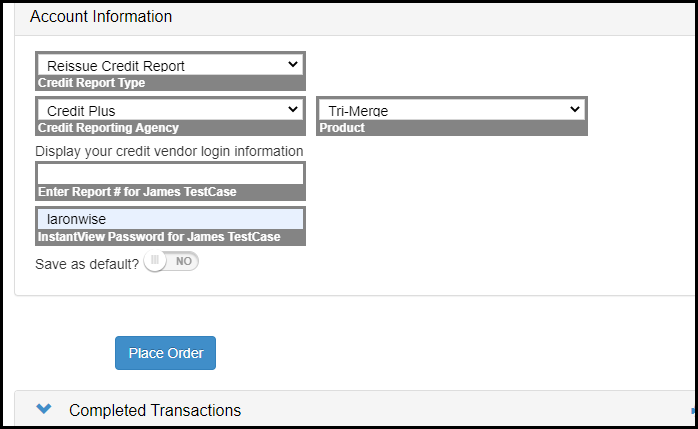
Task: Open the Credit Reporting Agency dropdown
Action: 170,109
